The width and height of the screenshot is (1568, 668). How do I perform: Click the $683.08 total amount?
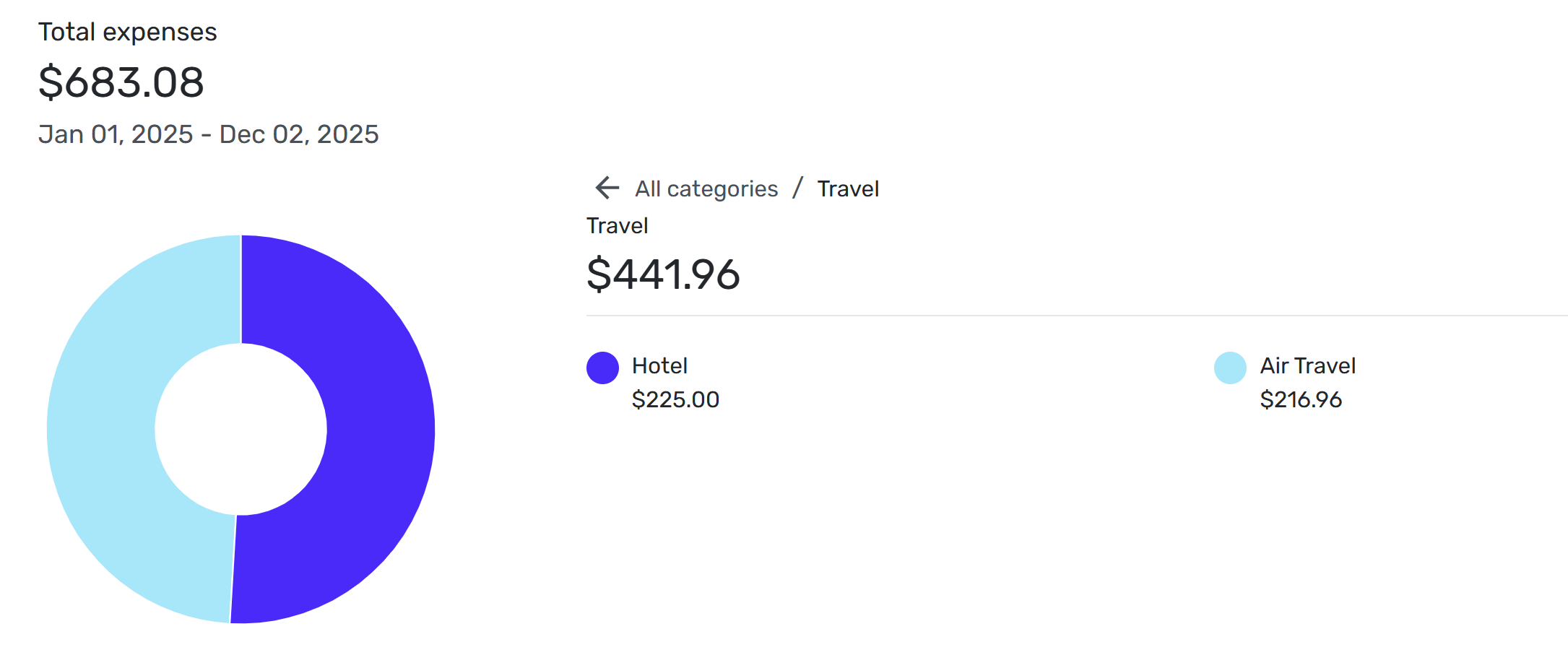click(121, 82)
